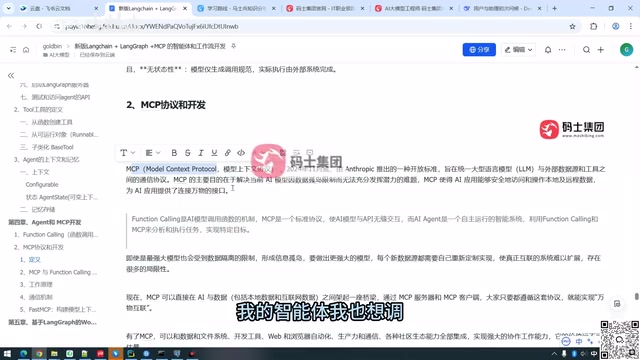
Task: Format selection as inline code
Action: coord(241,153)
